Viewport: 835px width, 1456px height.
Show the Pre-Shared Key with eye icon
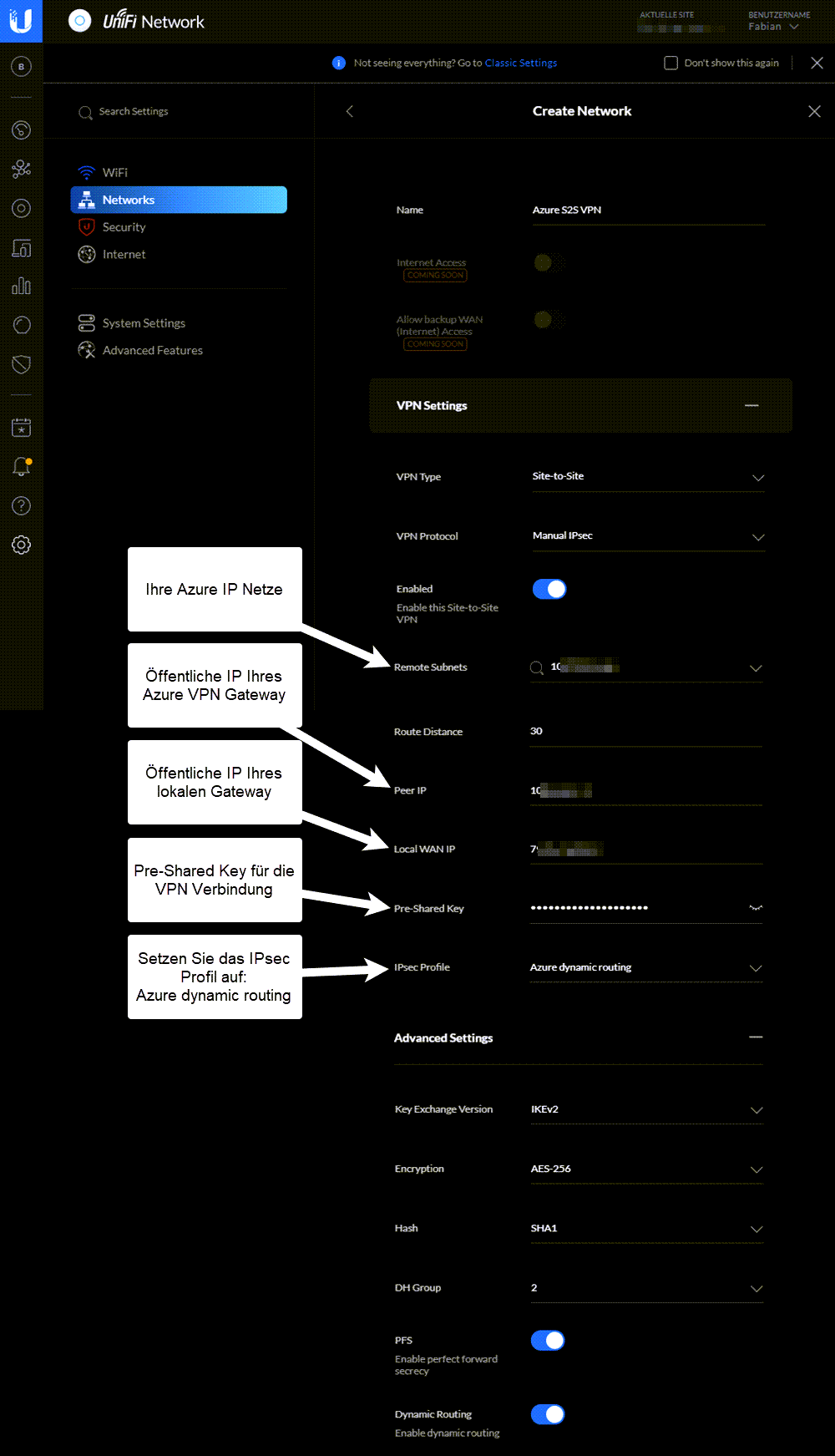tap(756, 908)
